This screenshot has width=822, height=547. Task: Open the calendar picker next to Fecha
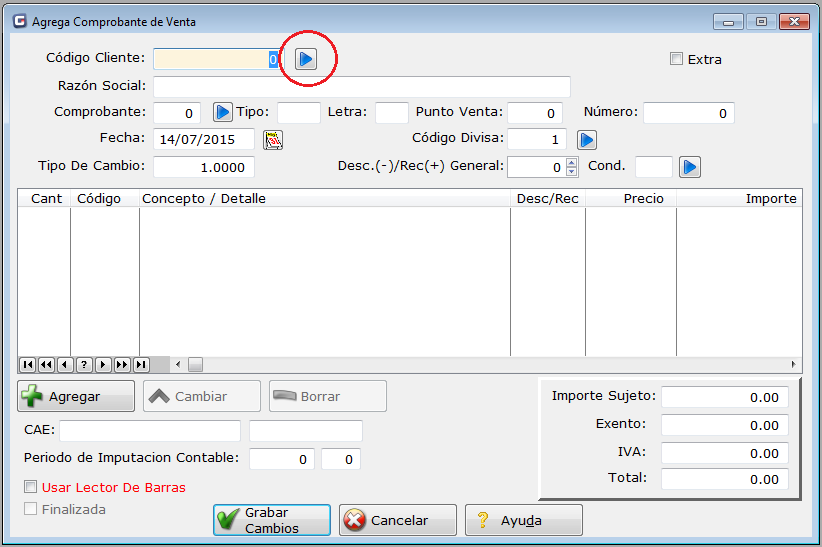click(x=273, y=139)
